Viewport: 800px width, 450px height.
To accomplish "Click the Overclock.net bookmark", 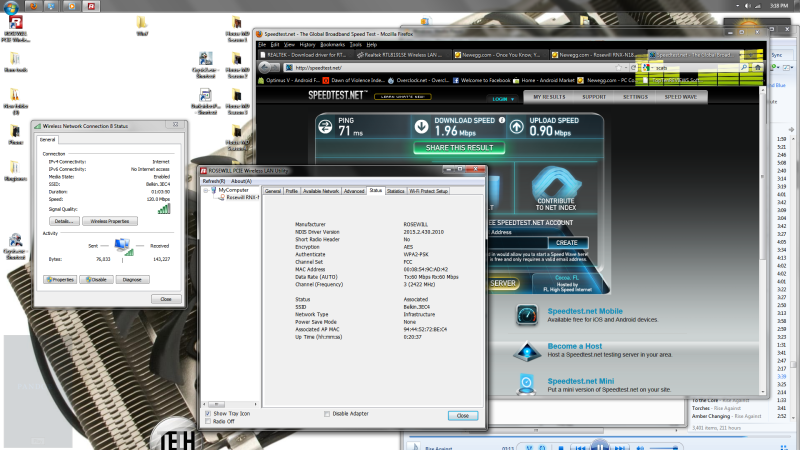I will 418,80.
